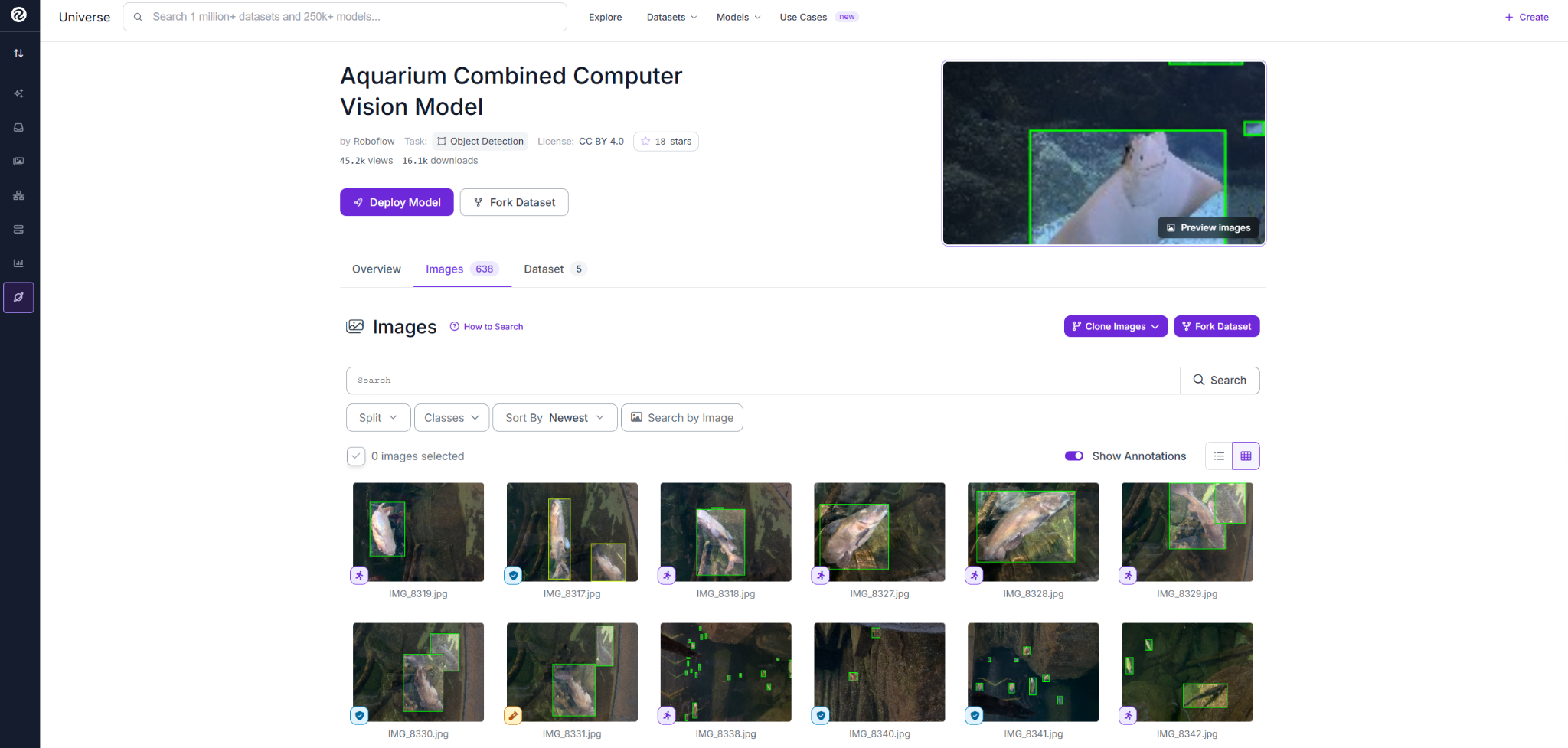Viewport: 1568px width, 748px height.
Task: Open the Dataset 5 tab
Action: click(x=555, y=269)
